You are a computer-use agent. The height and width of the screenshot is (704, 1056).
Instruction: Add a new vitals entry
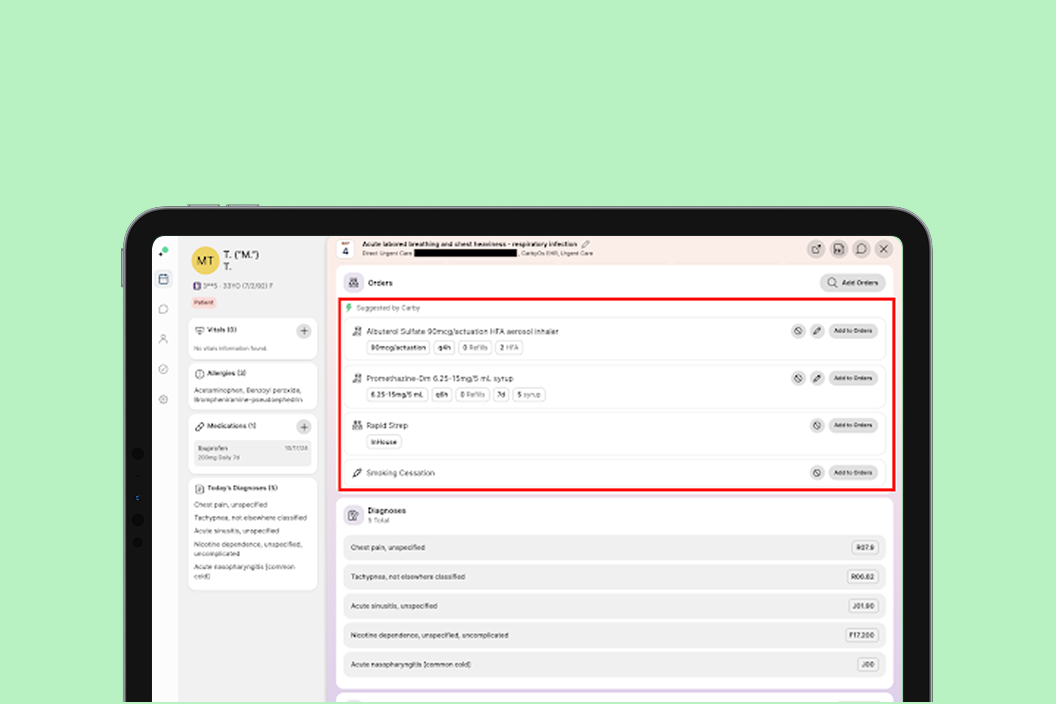pyautogui.click(x=304, y=331)
